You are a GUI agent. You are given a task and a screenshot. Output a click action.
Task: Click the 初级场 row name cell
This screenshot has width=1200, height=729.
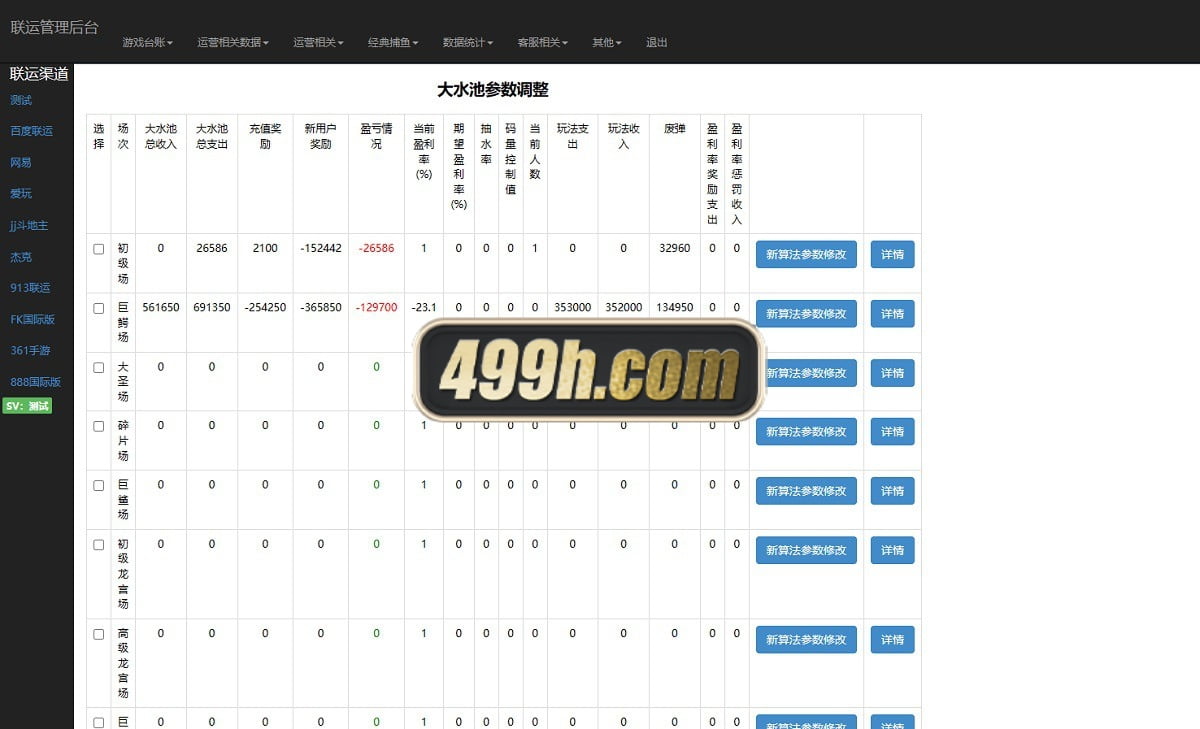[123, 263]
